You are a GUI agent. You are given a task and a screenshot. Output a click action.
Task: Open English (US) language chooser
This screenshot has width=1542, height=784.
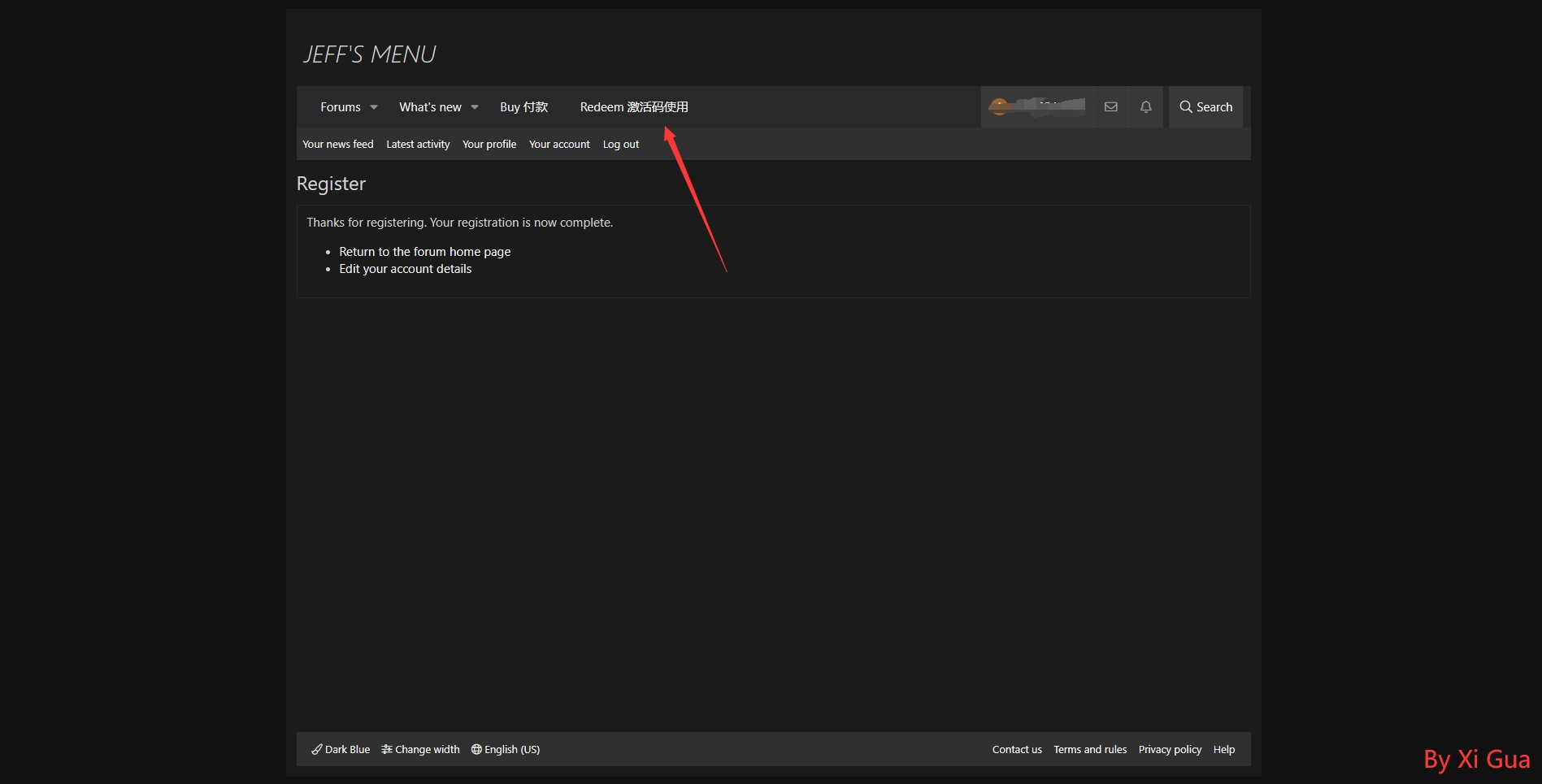pyautogui.click(x=505, y=749)
